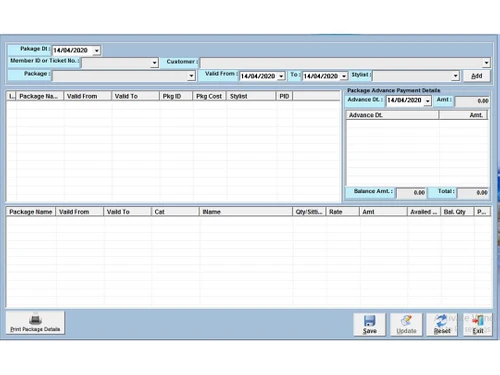500x375 pixels.
Task: Click the Package Name header in lower grid
Action: click(x=31, y=212)
